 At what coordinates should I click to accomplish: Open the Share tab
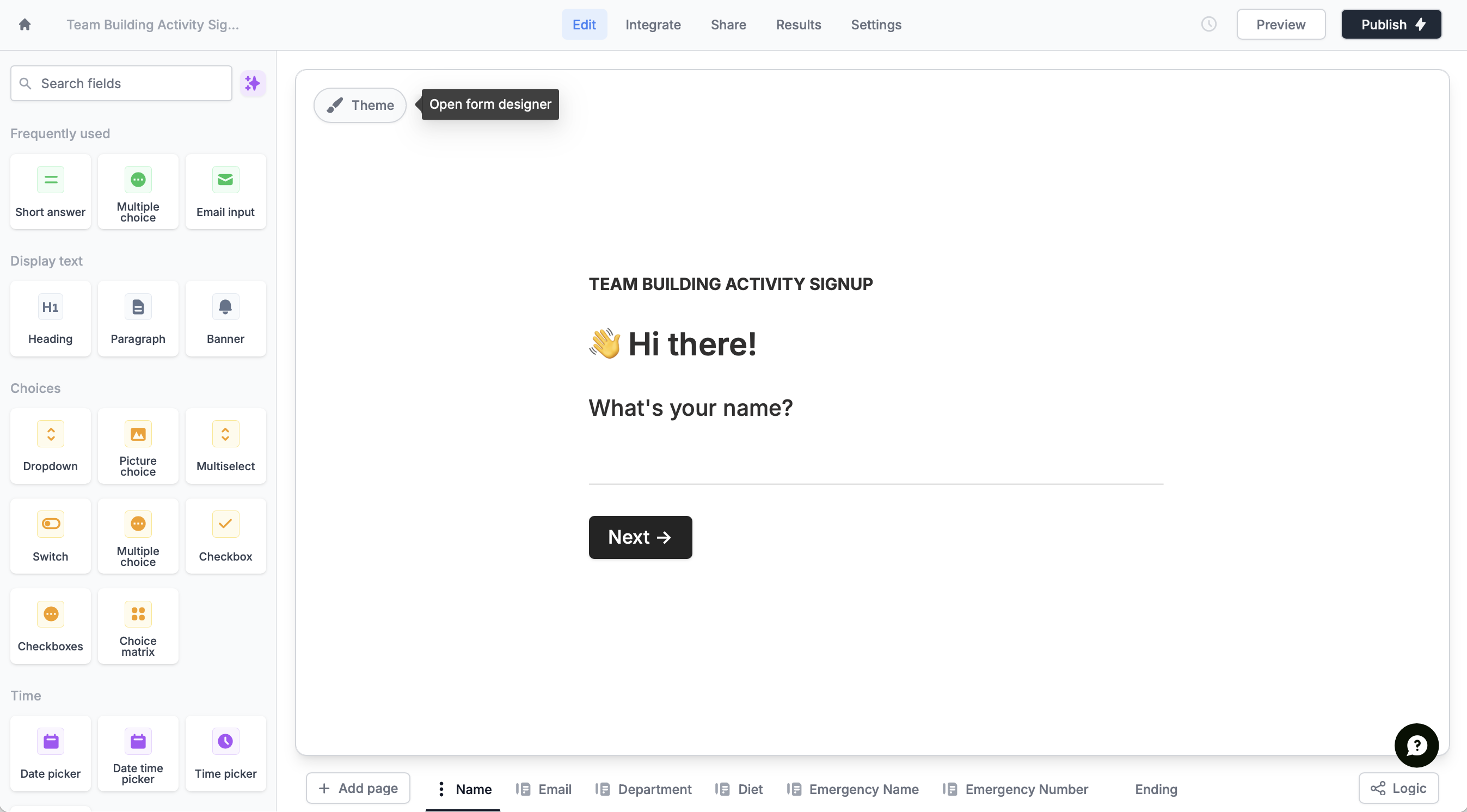click(x=728, y=24)
